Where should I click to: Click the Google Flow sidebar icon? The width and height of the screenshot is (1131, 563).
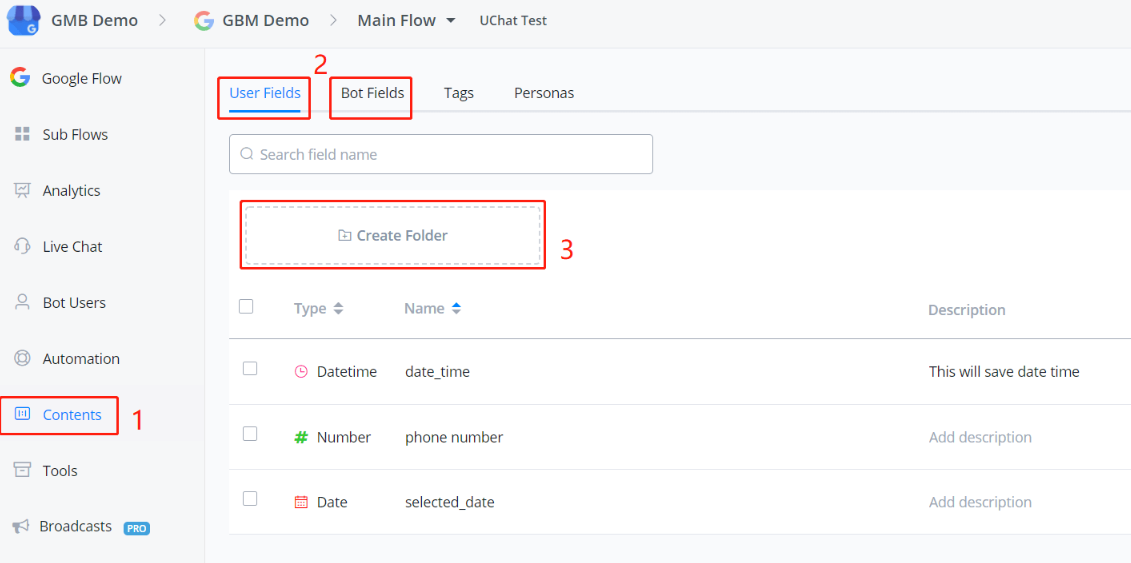[20, 78]
